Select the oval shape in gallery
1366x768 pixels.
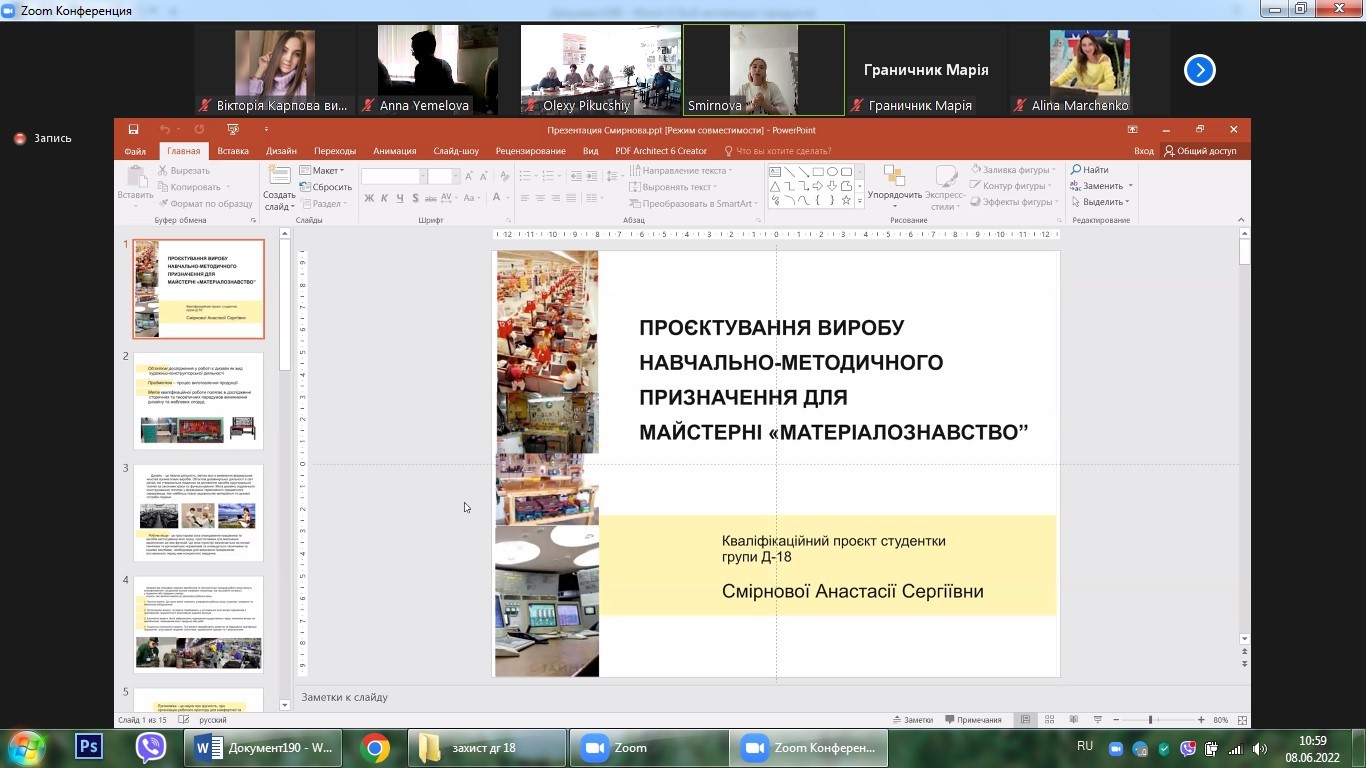(832, 172)
